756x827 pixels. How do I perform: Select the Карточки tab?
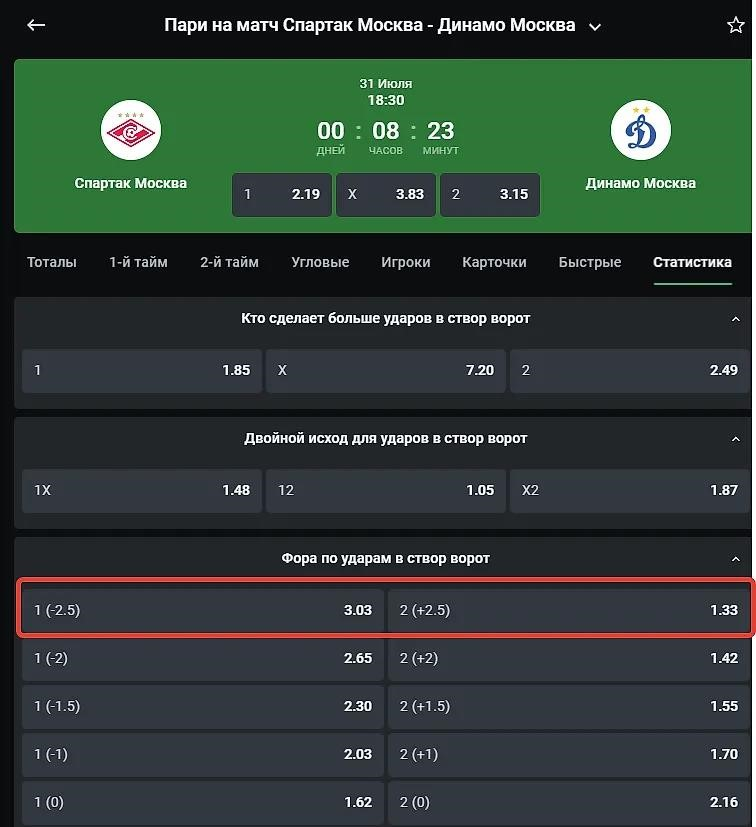(x=494, y=262)
